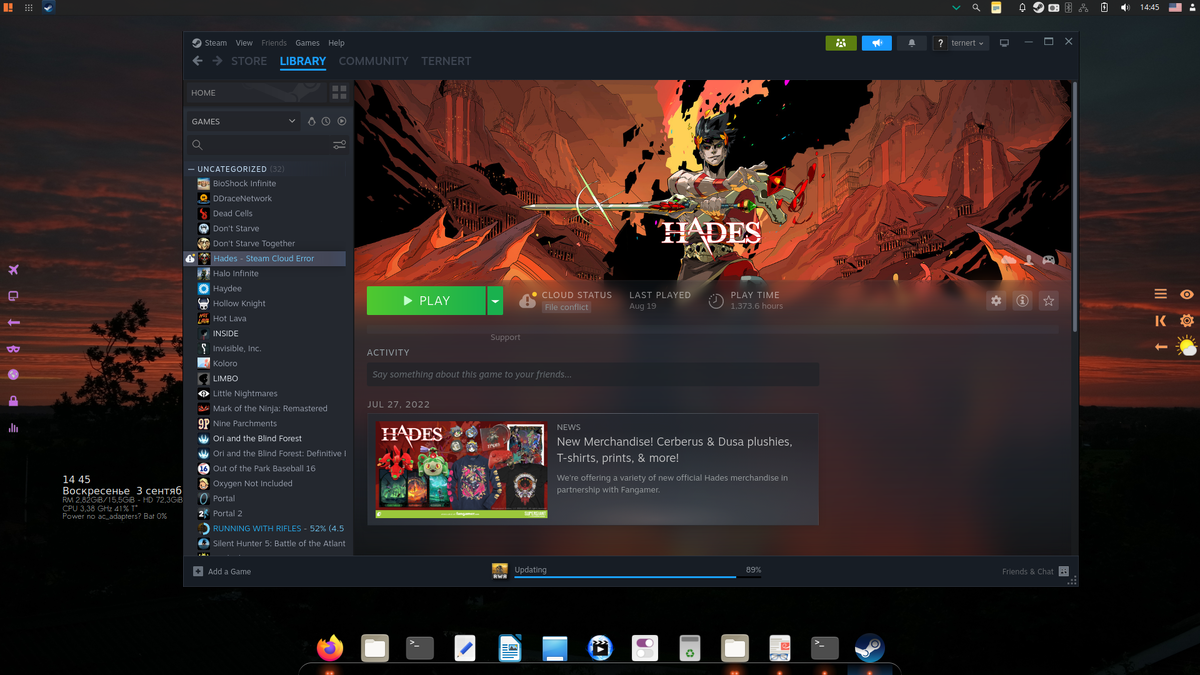1200x675 pixels.
Task: Expand hidden tray icons chevron in top panel
Action: point(954,7)
